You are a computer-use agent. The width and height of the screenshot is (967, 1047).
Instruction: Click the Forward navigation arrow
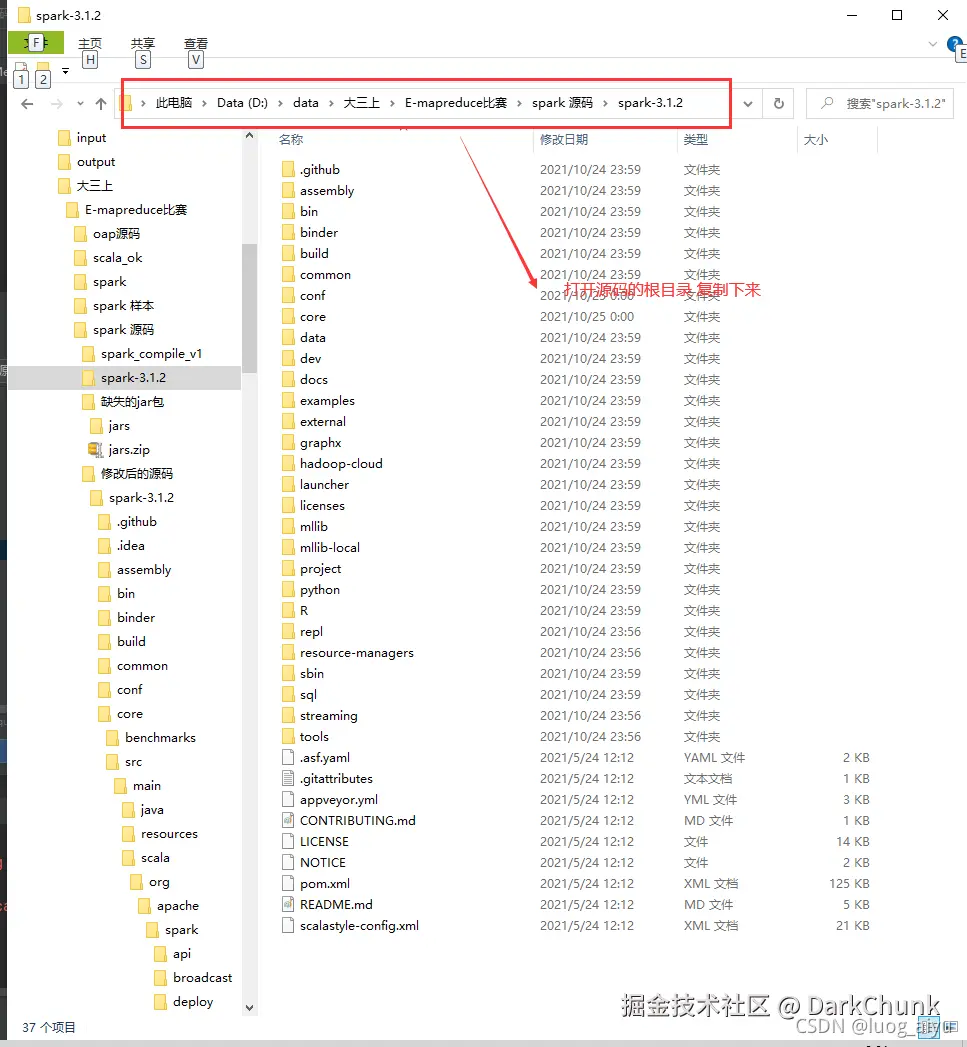tap(57, 103)
